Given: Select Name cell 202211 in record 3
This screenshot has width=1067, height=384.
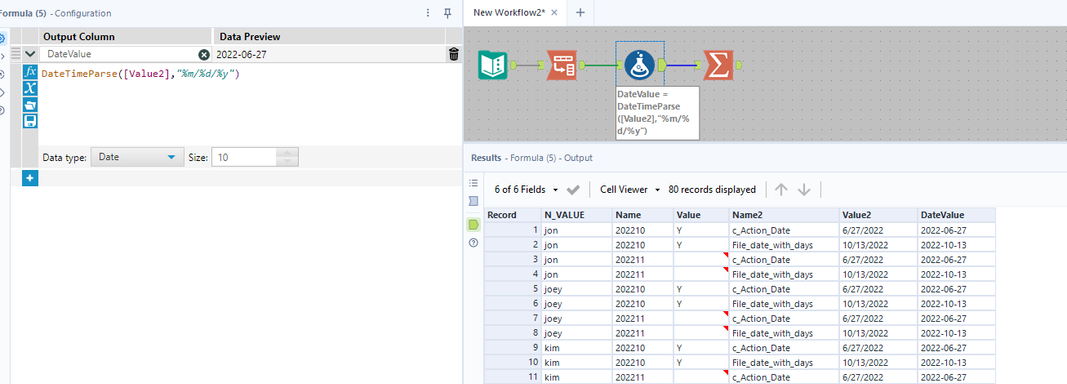Looking at the screenshot, I should point(642,259).
